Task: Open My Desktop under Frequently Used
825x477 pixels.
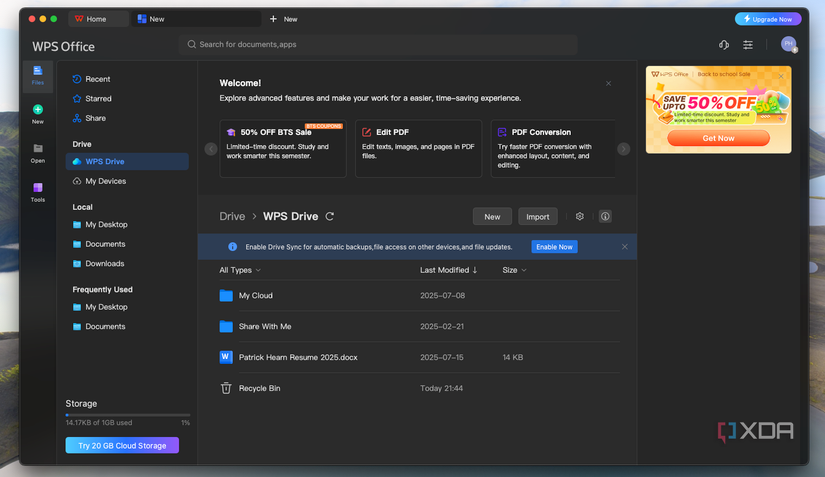Action: tap(100, 307)
